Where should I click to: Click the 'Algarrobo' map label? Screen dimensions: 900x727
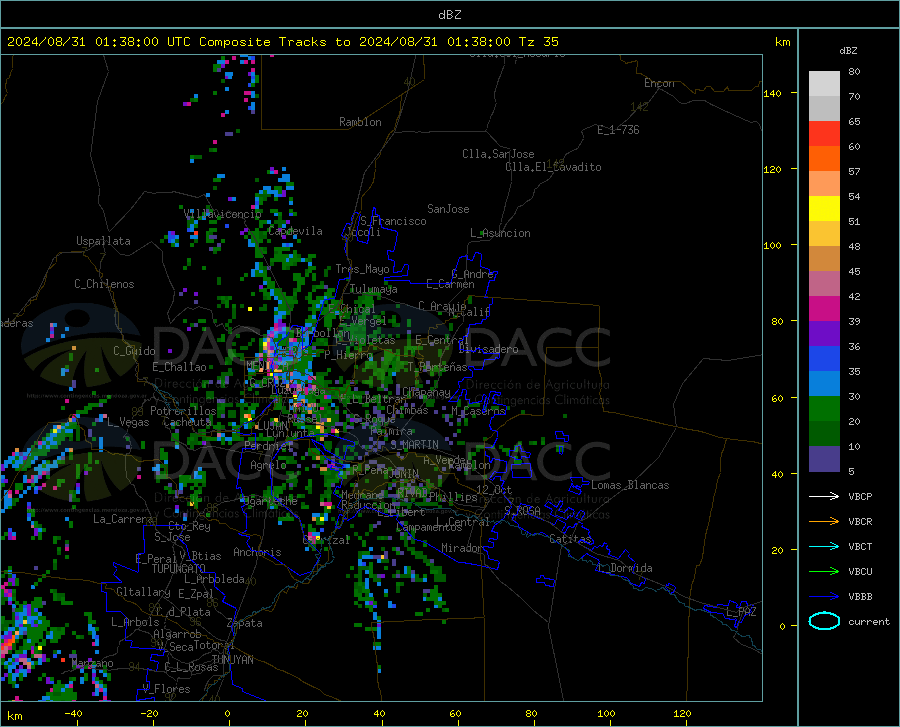coord(177,634)
